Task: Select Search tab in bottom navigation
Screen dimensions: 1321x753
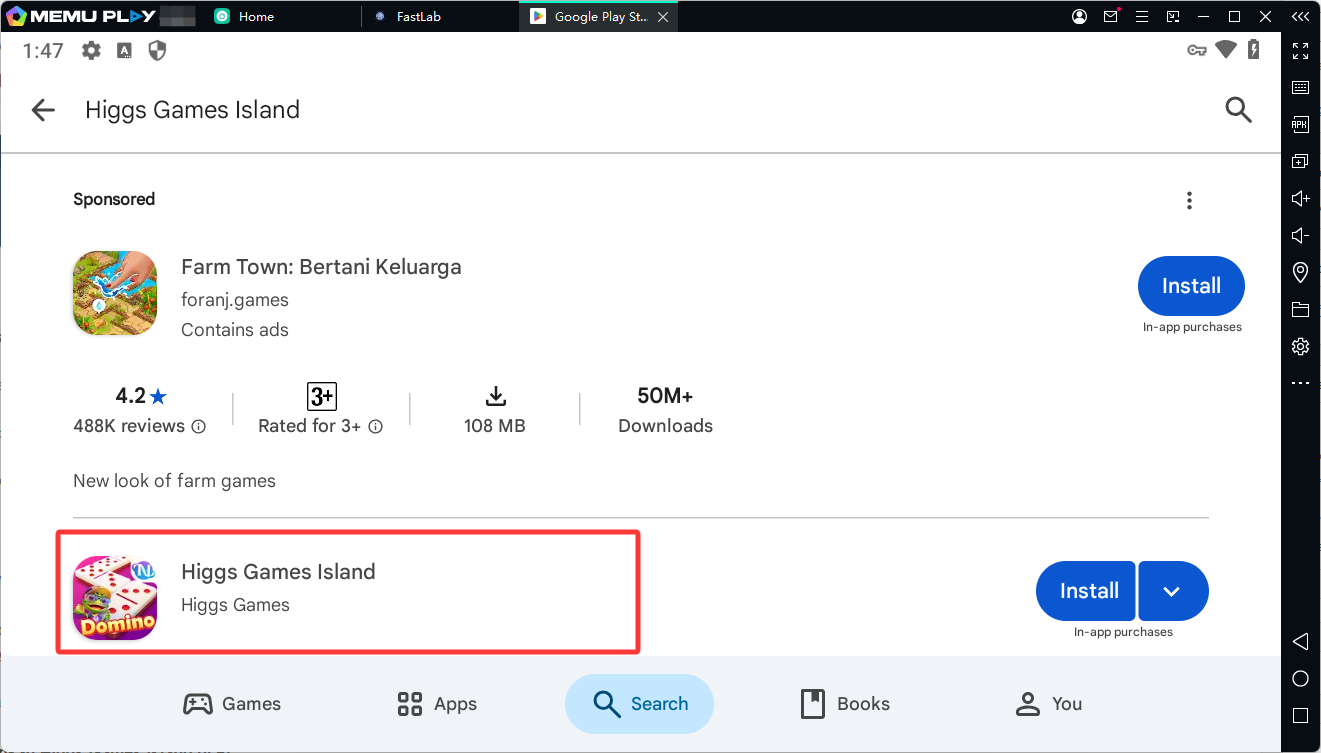Action: click(639, 704)
